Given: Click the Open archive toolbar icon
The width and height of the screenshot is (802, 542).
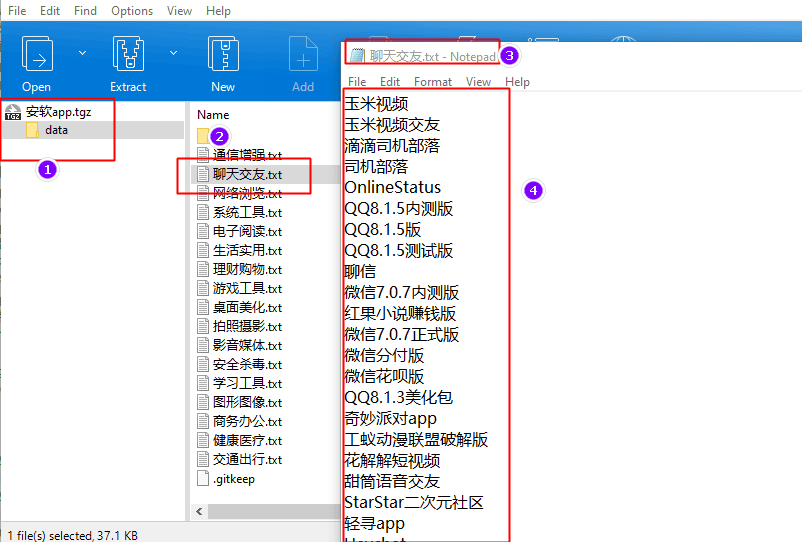Looking at the screenshot, I should pyautogui.click(x=37, y=54).
